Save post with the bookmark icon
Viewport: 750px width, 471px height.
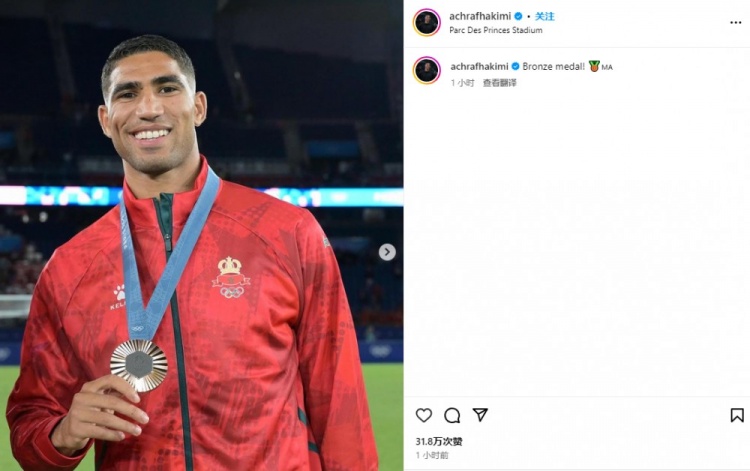click(737, 415)
